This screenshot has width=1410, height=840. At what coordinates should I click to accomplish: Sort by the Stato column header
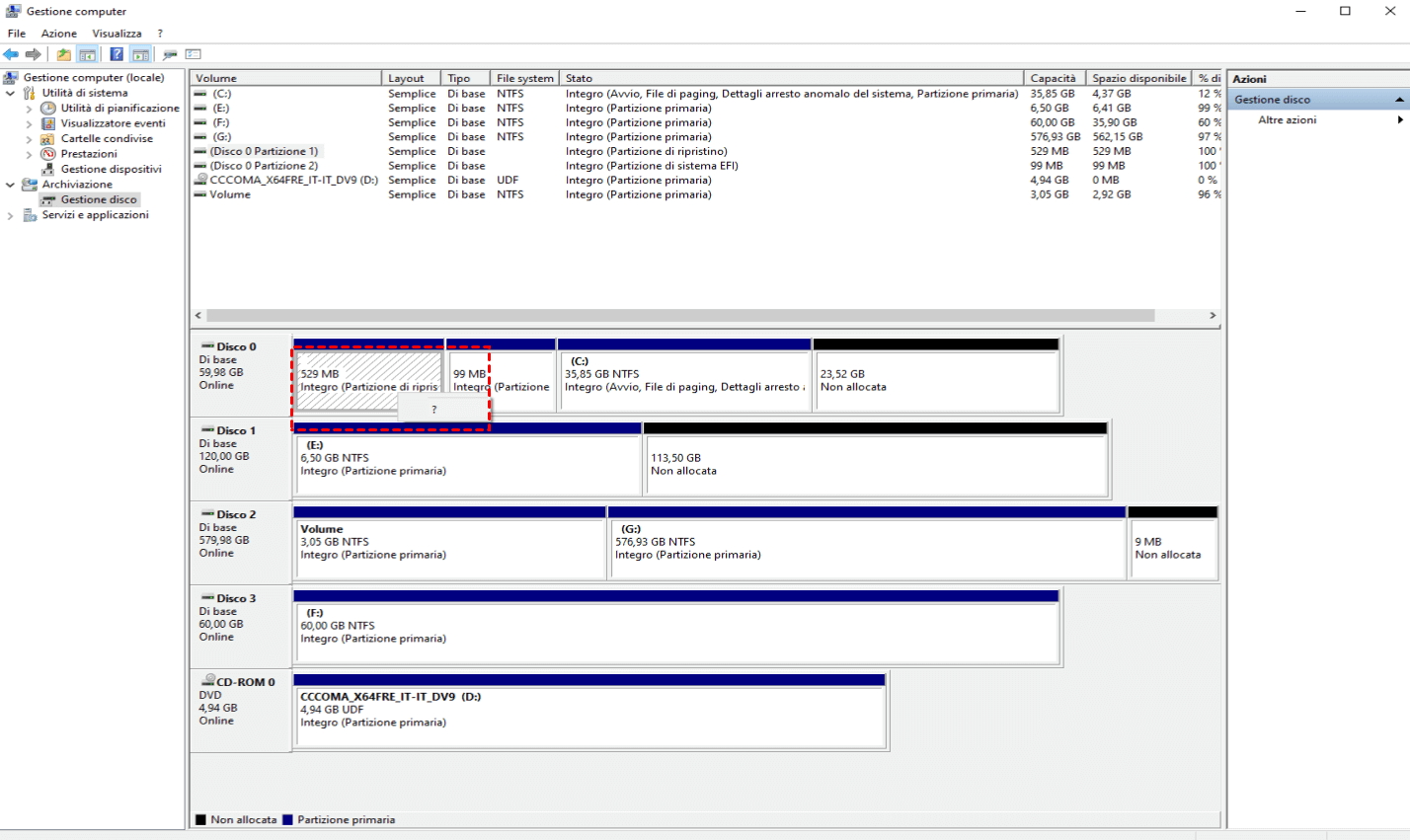coord(792,78)
